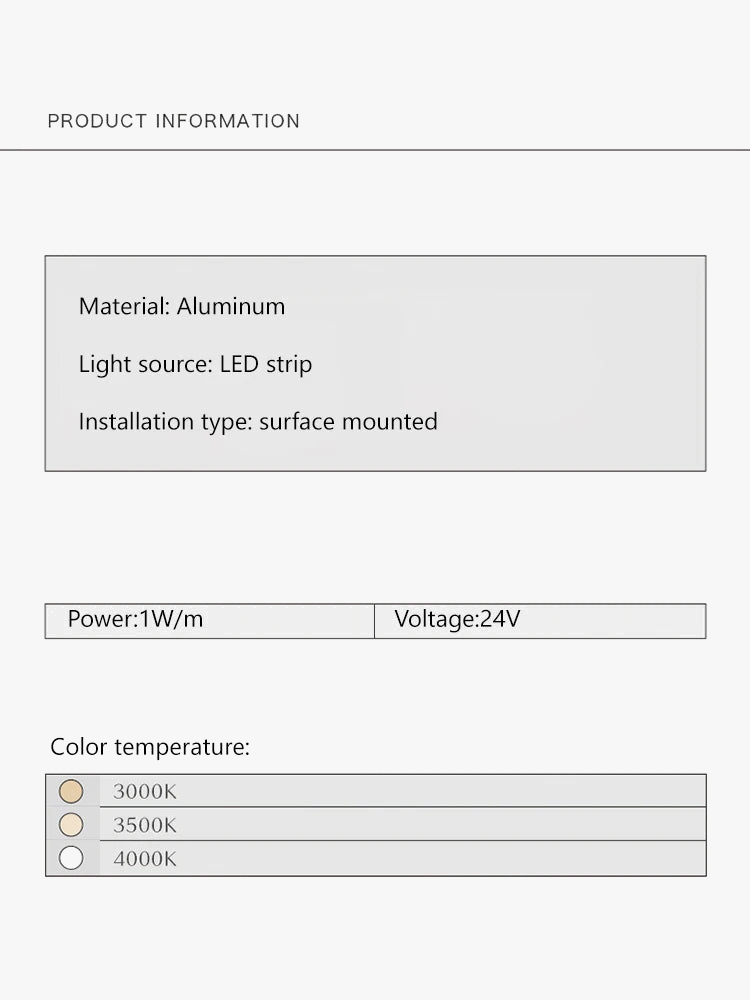Screen dimensions: 750x1000
Task: Click the 'Installation type:' label
Action: click(166, 422)
